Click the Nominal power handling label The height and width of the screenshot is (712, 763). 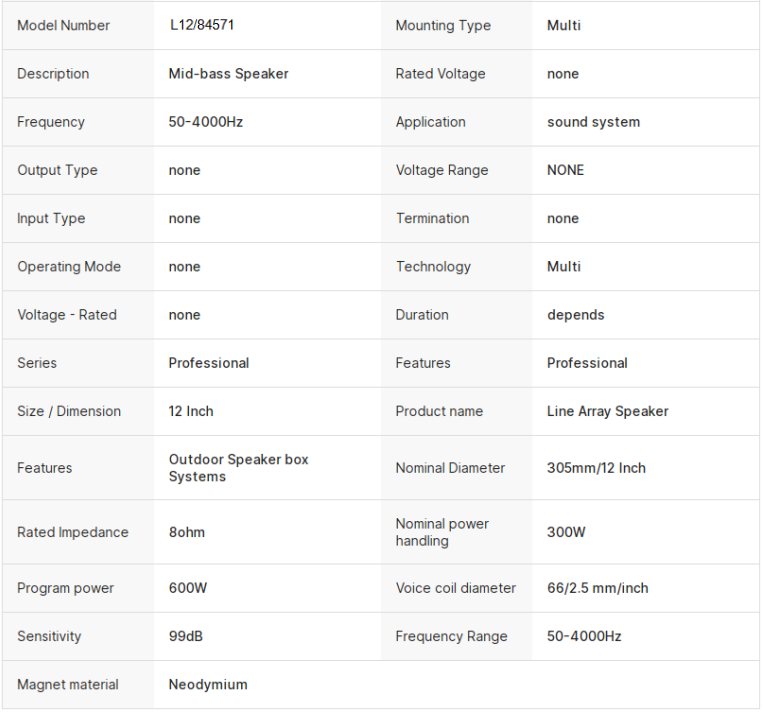click(442, 532)
